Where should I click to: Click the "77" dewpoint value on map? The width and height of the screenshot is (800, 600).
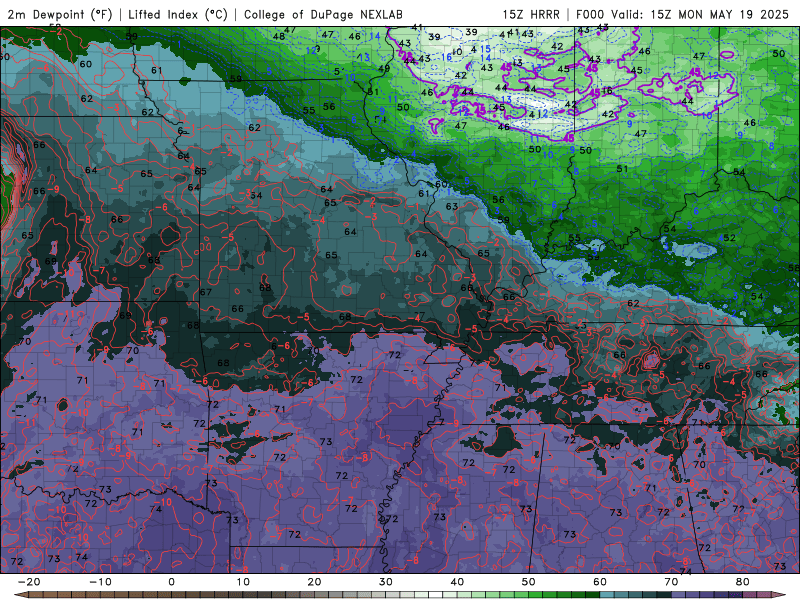(x=419, y=316)
